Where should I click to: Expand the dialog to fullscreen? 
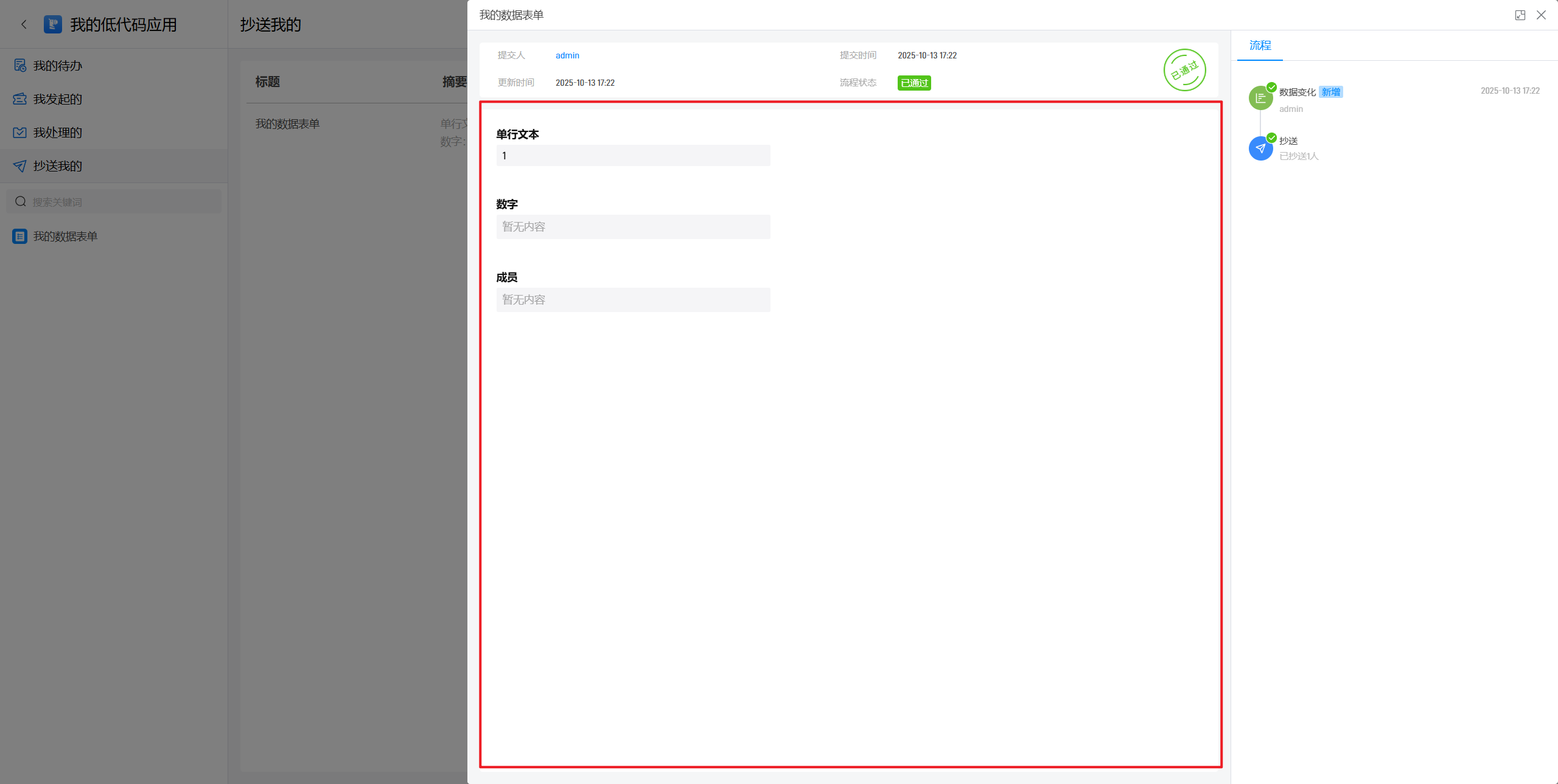[1520, 15]
